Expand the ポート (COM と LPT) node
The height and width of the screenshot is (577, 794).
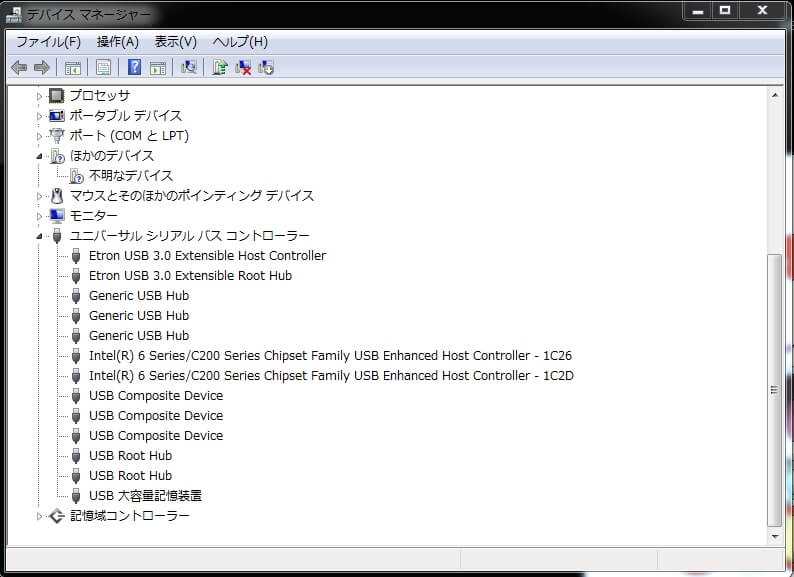click(39, 136)
